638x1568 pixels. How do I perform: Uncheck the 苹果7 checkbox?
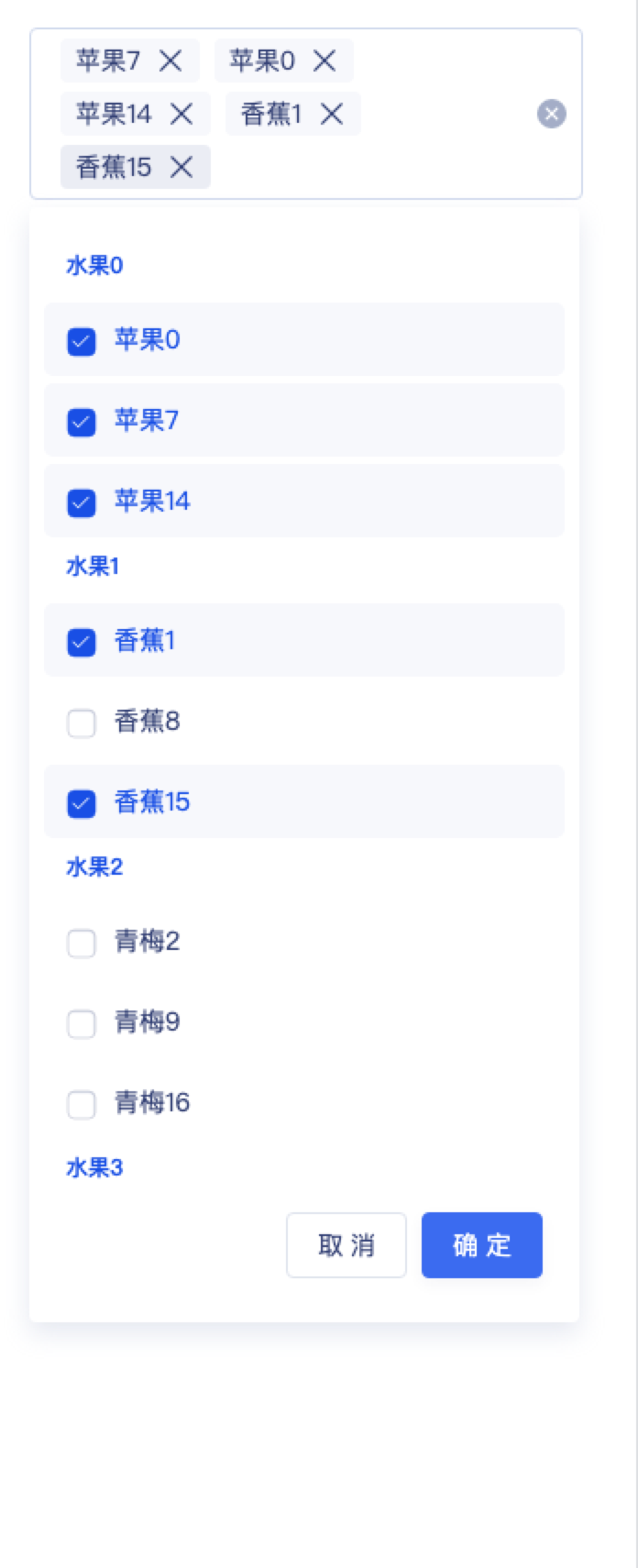coord(82,421)
